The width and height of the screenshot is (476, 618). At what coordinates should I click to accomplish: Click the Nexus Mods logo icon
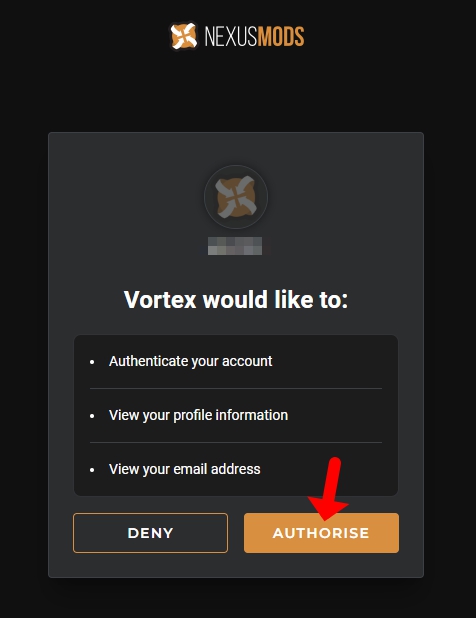(183, 36)
